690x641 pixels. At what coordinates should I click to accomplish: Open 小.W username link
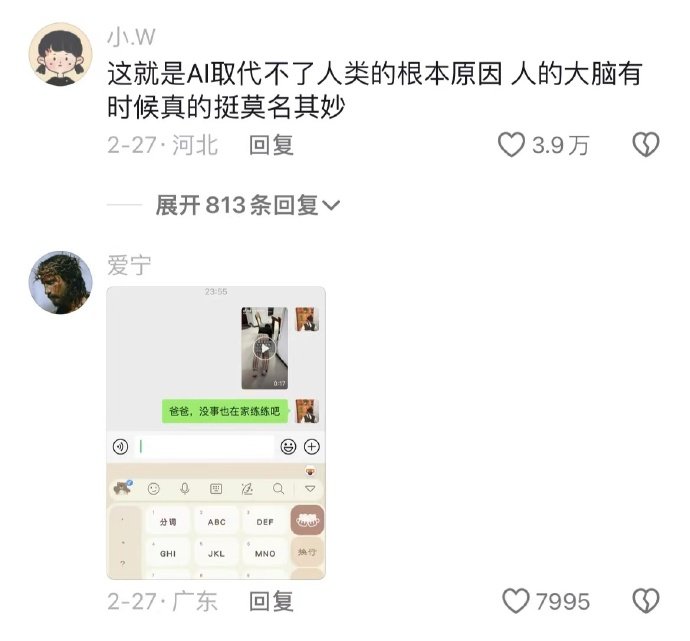(131, 37)
